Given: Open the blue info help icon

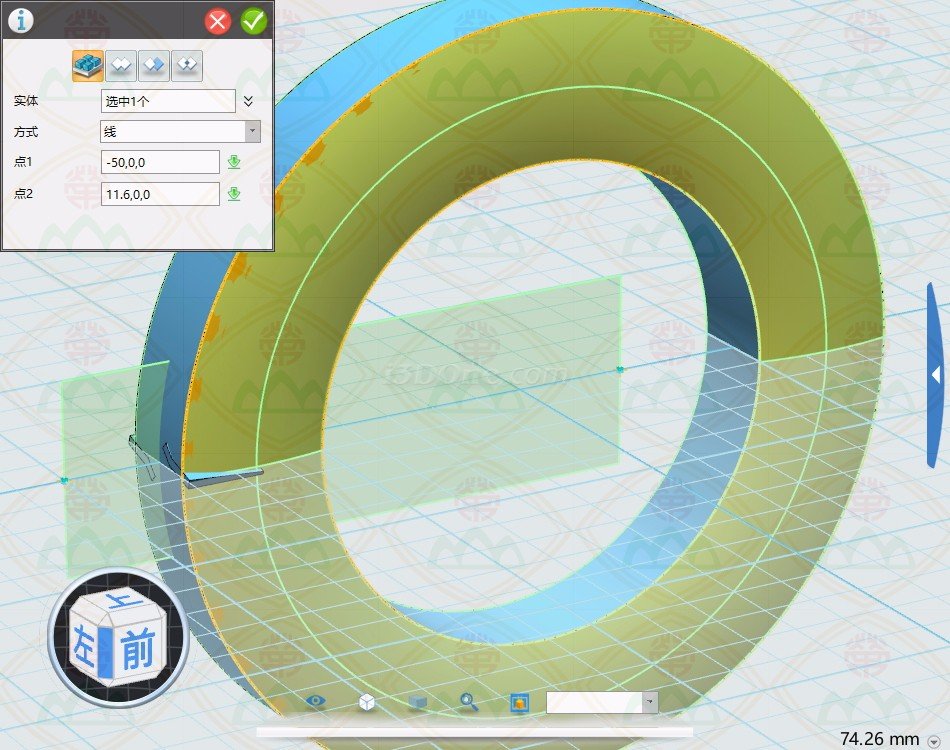Looking at the screenshot, I should click(x=21, y=21).
